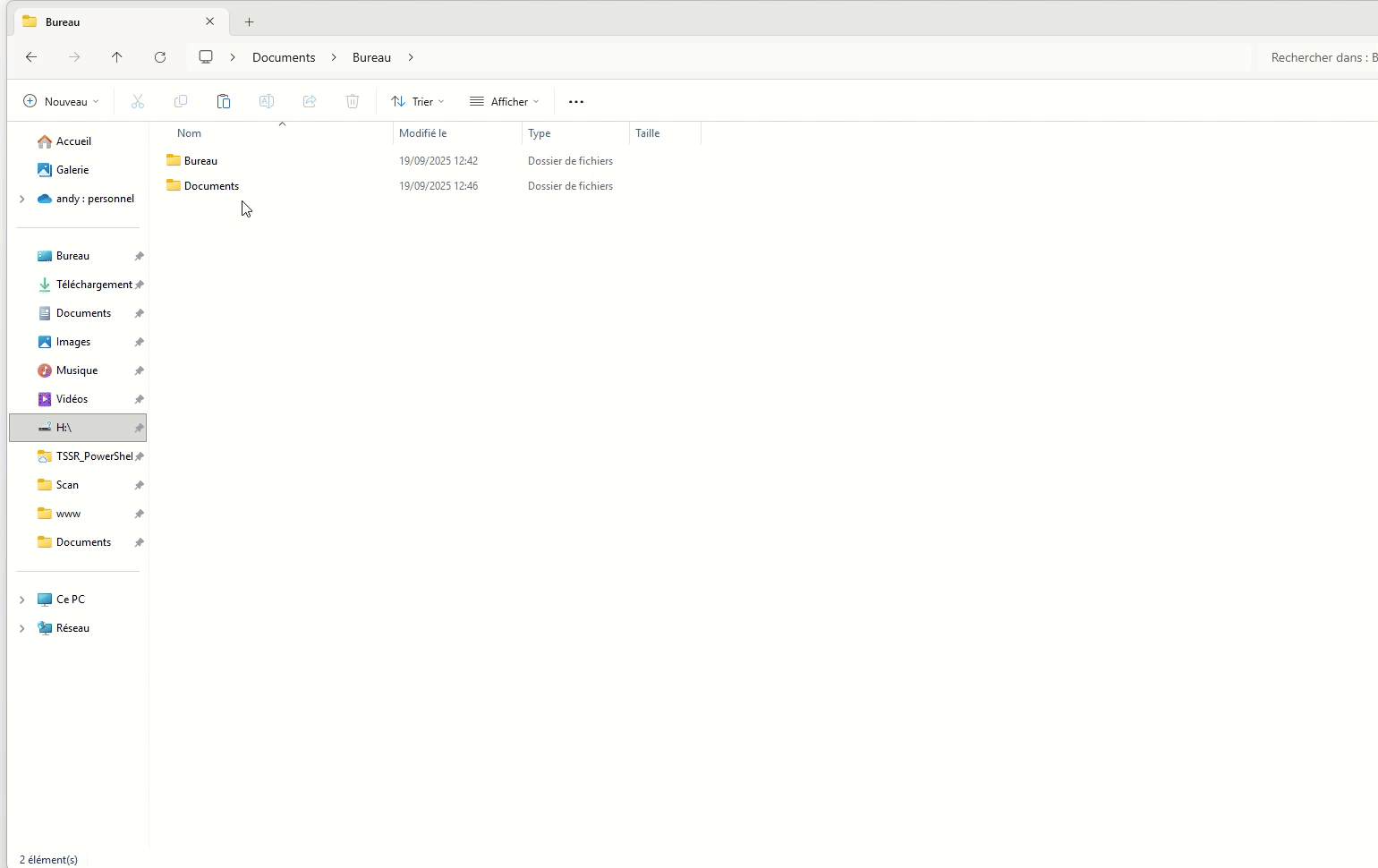Image resolution: width=1378 pixels, height=868 pixels.
Task: Open the Trier sort dropdown
Action: pos(418,102)
